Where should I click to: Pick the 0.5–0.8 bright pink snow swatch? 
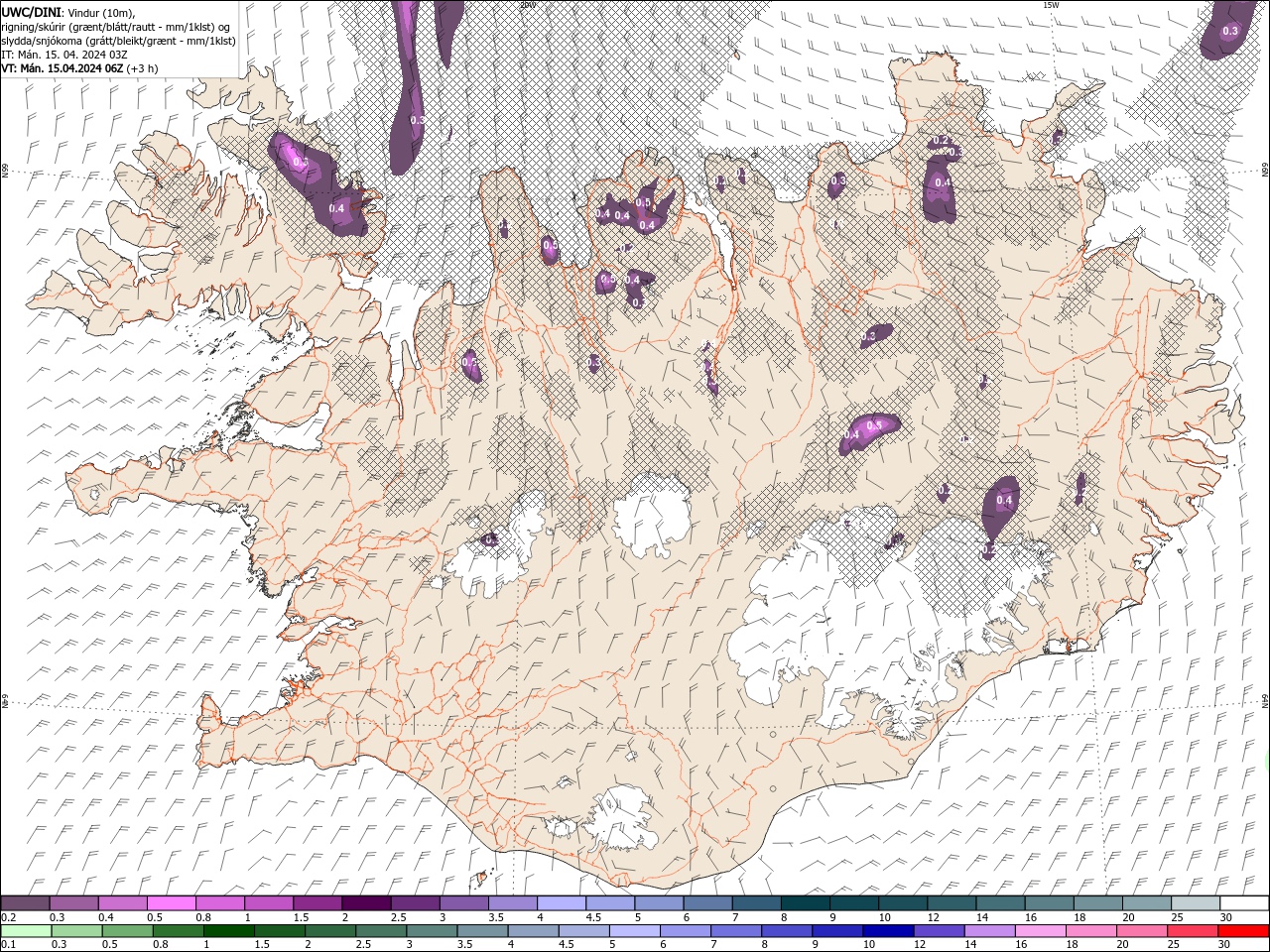(171, 903)
